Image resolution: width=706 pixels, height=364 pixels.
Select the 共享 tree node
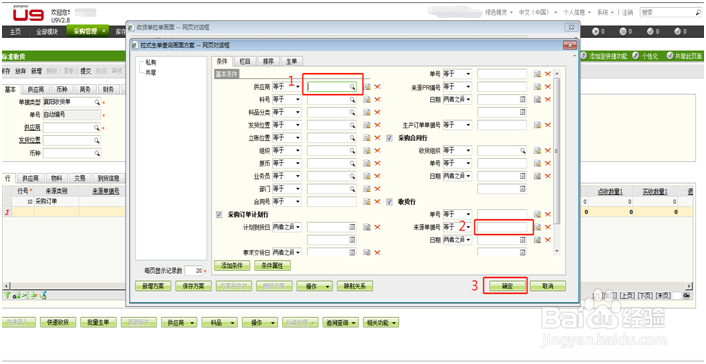click(x=150, y=72)
